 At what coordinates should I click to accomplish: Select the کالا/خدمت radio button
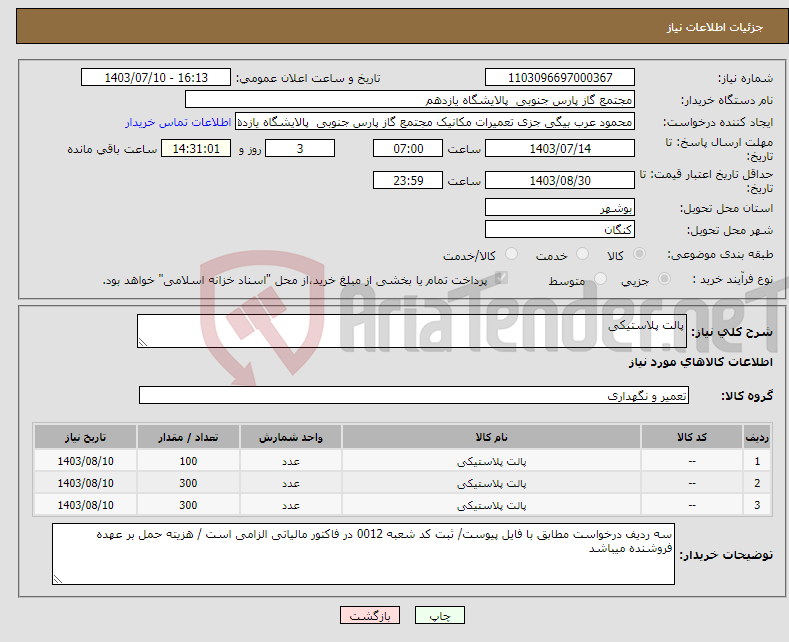point(511,254)
